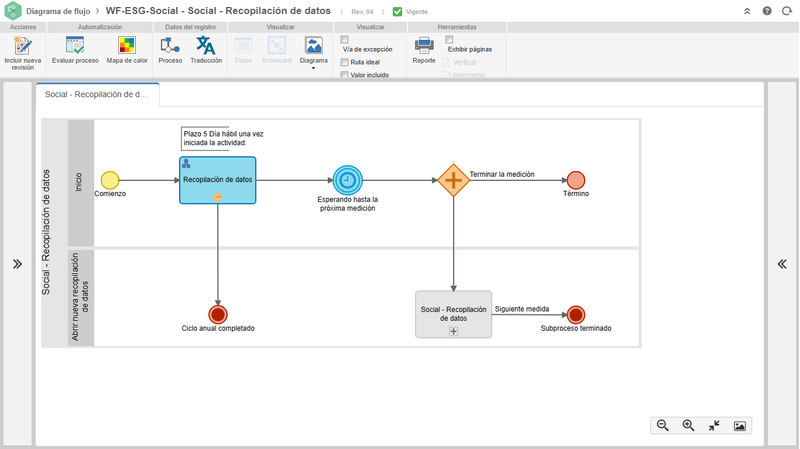Screen dimensions: 800x449
Task: Zoom in on the diagram
Action: pyautogui.click(x=688, y=426)
